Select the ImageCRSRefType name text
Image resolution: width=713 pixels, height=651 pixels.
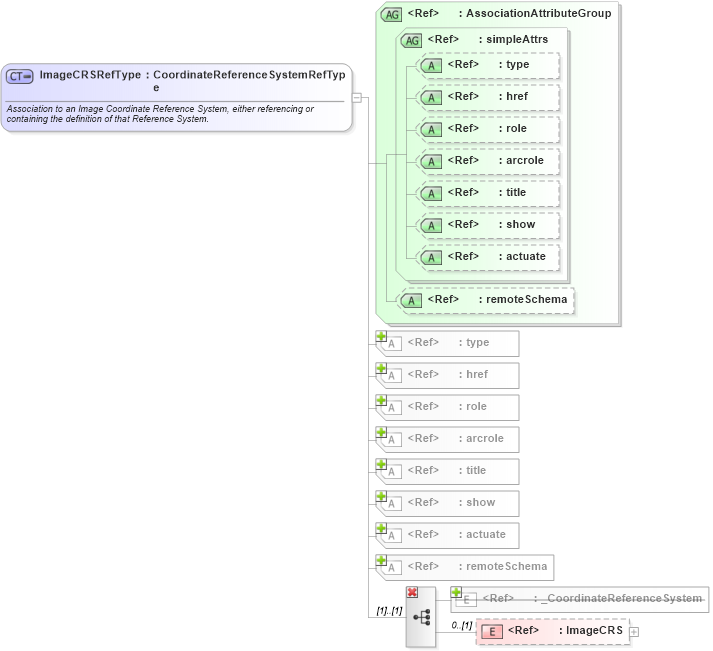90,75
